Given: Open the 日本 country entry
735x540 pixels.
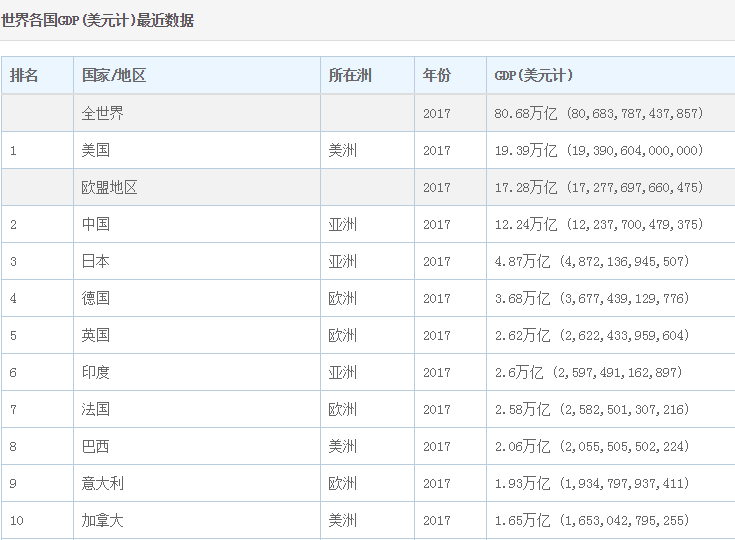Looking at the screenshot, I should (96, 261).
